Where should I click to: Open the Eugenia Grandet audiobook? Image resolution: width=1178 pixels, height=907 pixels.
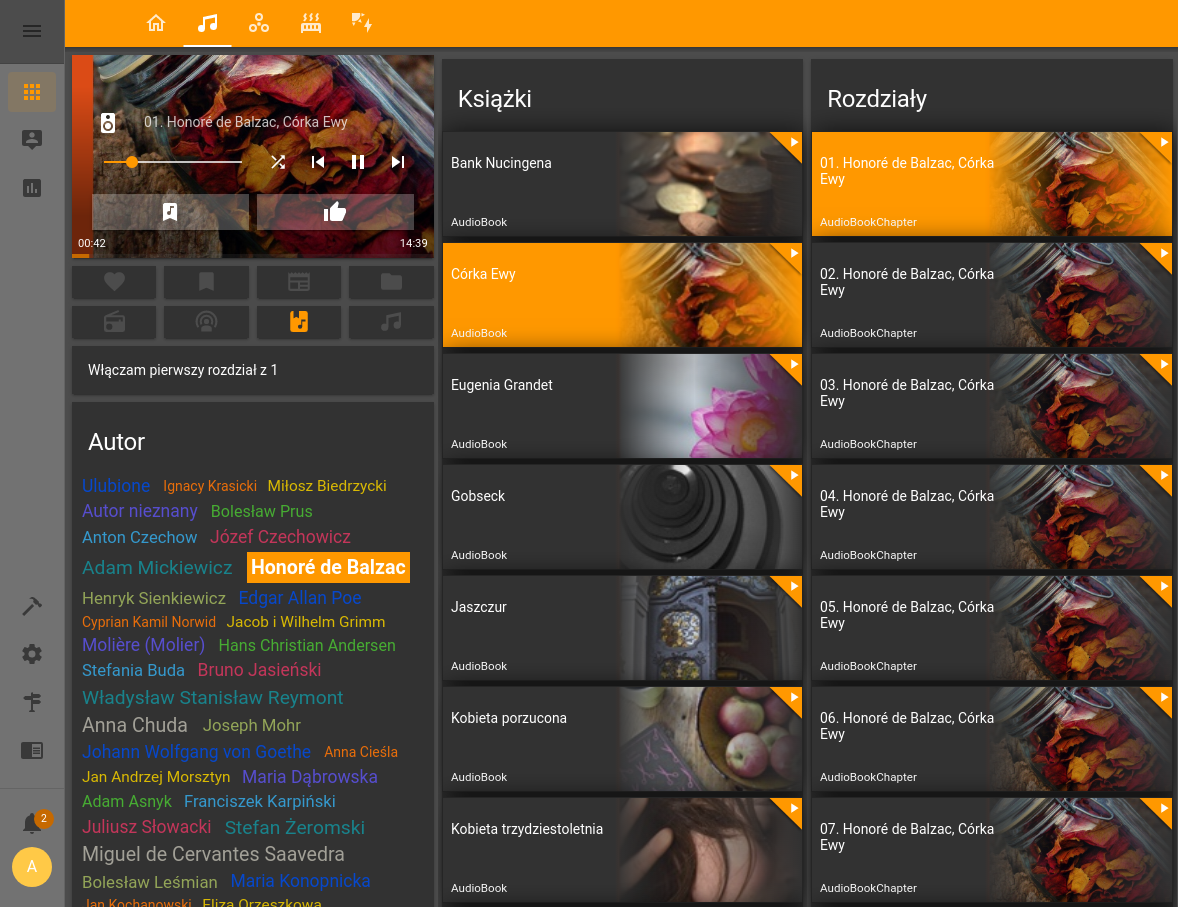[x=622, y=406]
